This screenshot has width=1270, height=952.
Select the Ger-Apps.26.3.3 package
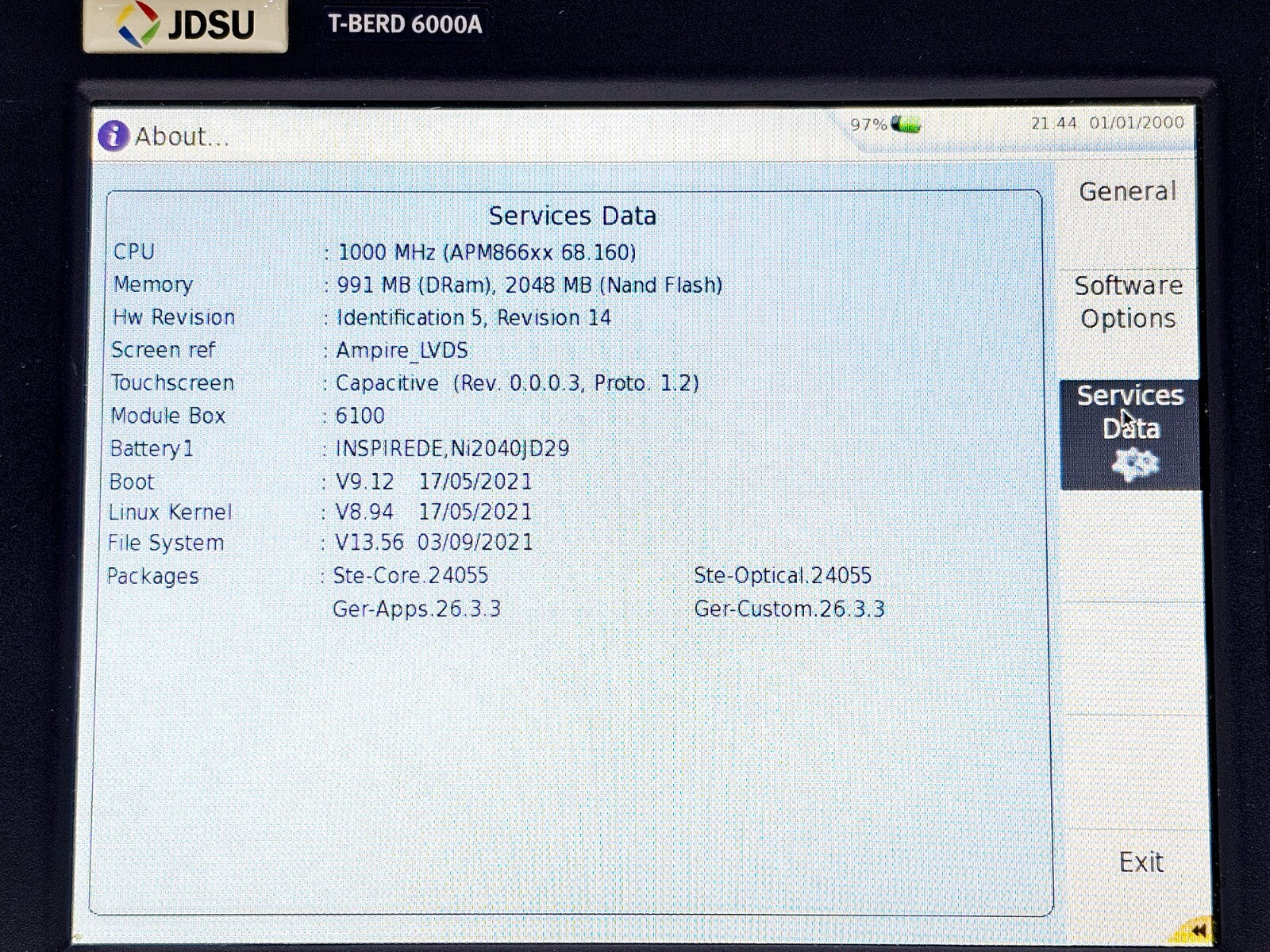417,609
